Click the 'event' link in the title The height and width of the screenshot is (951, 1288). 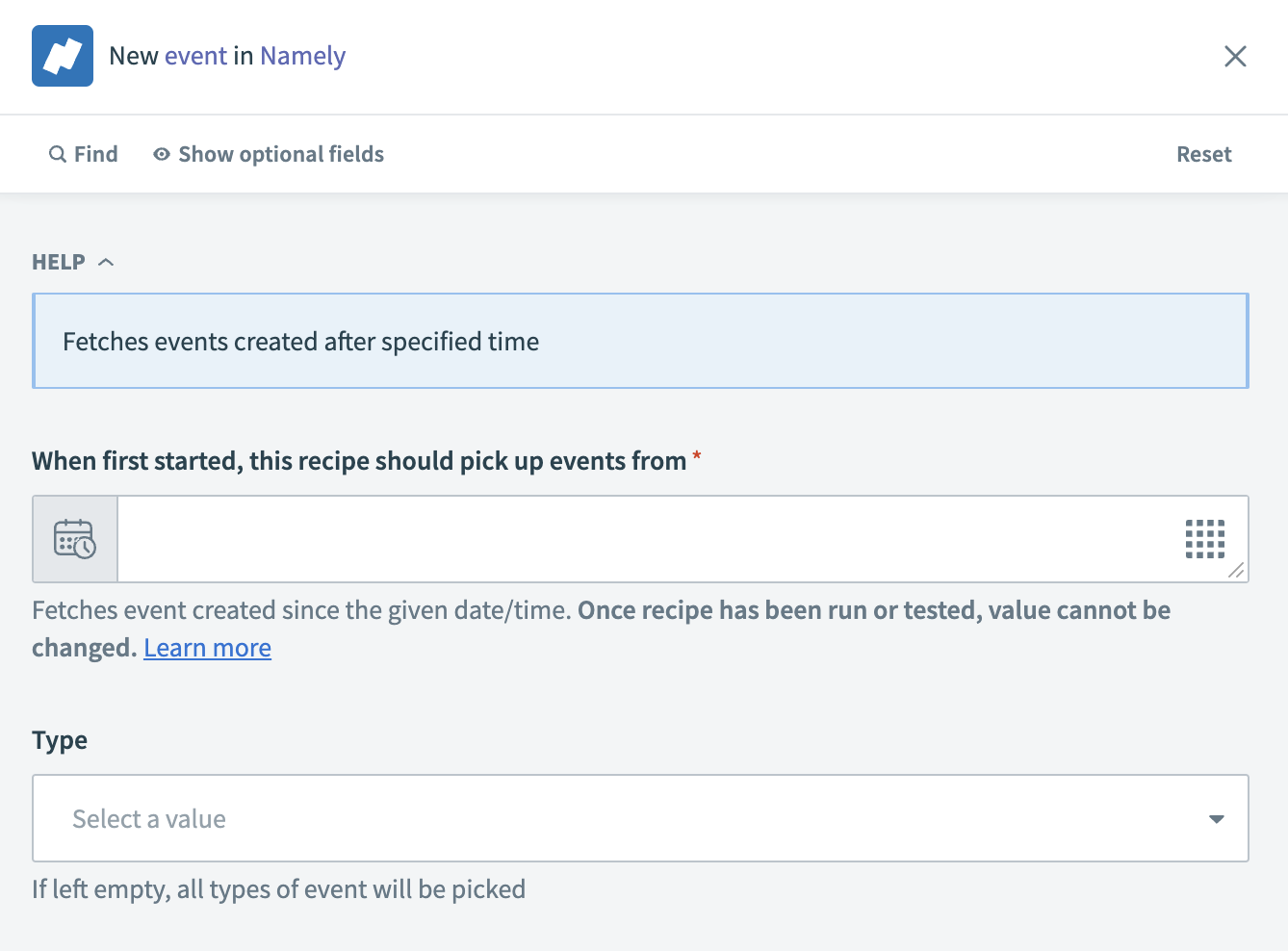[x=195, y=56]
